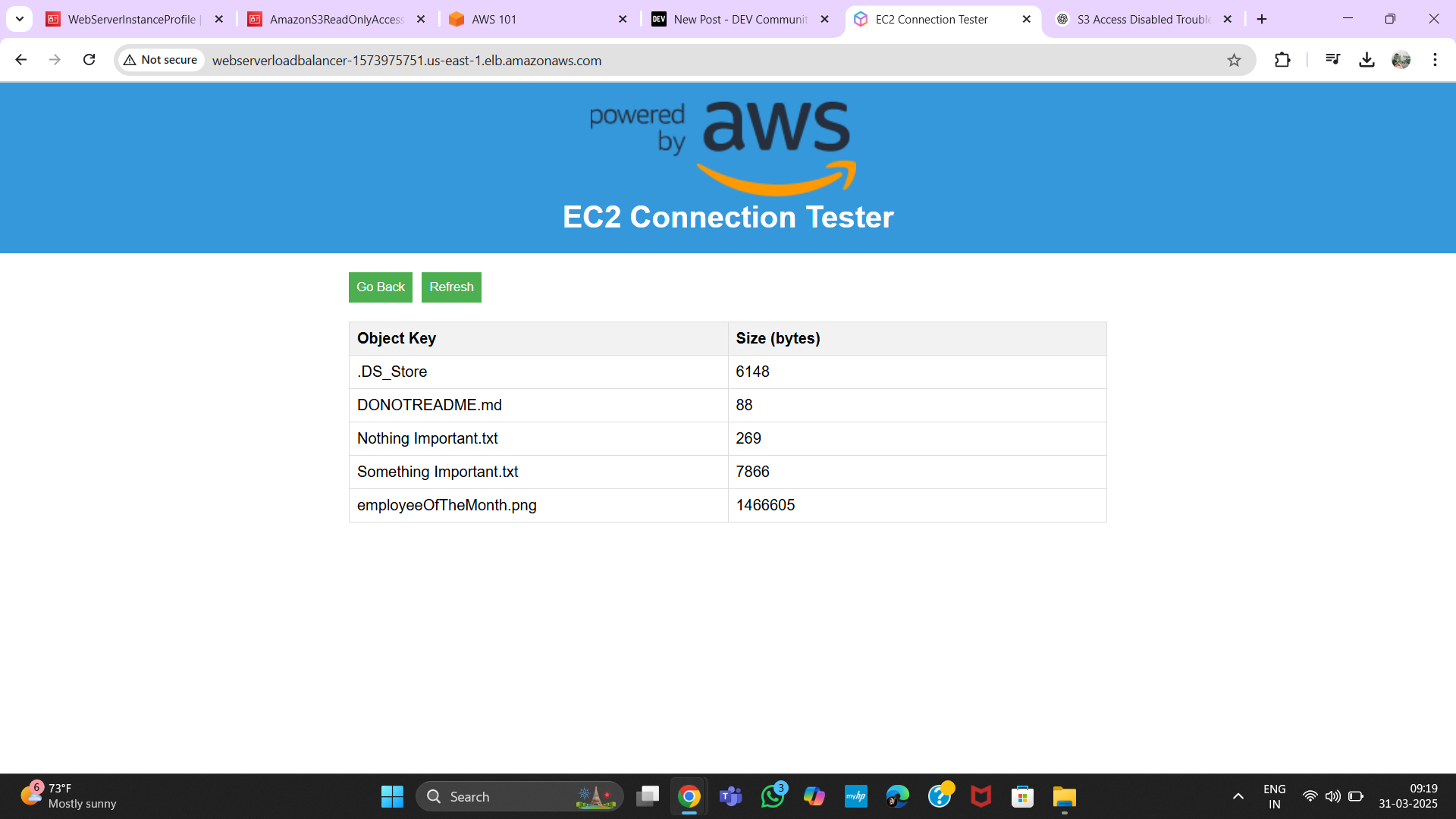
Task: Click the Nothing Important.txt row
Action: point(728,438)
